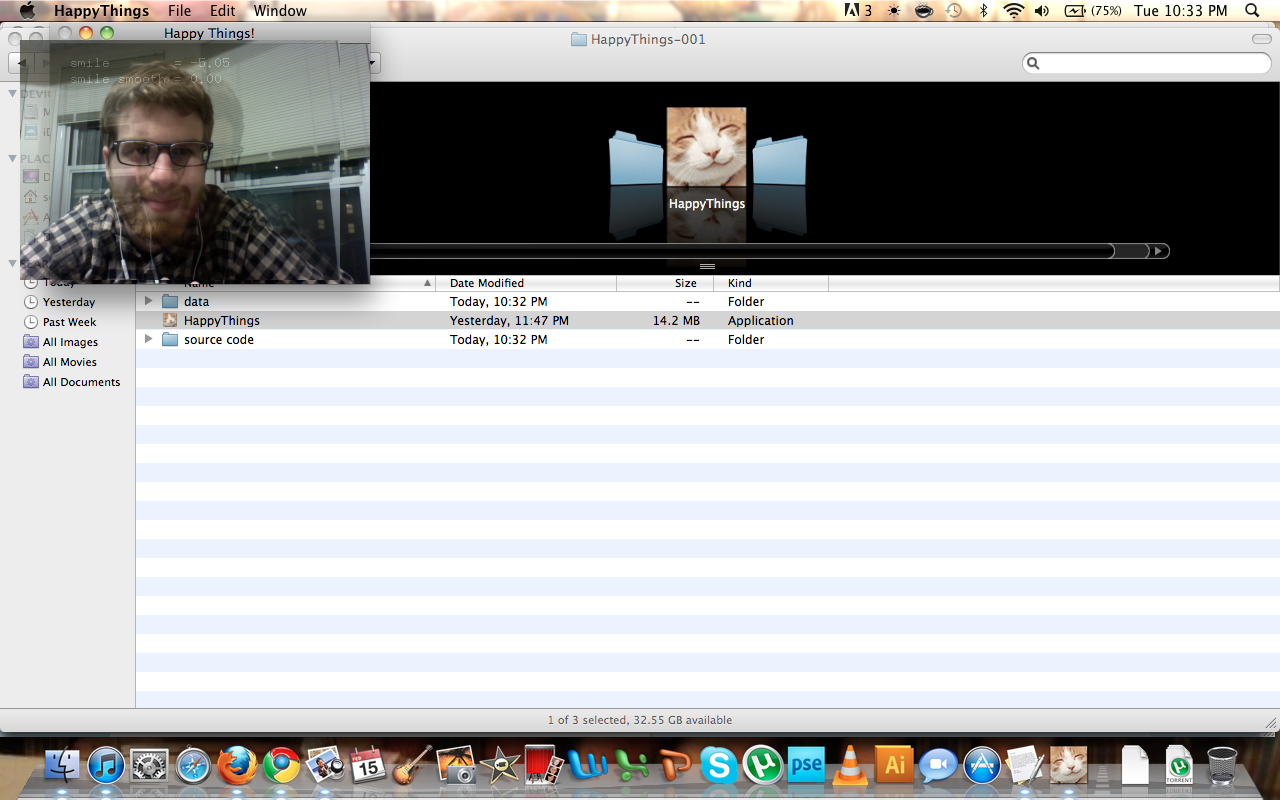1280x800 pixels.
Task: Open the File menu
Action: (179, 11)
